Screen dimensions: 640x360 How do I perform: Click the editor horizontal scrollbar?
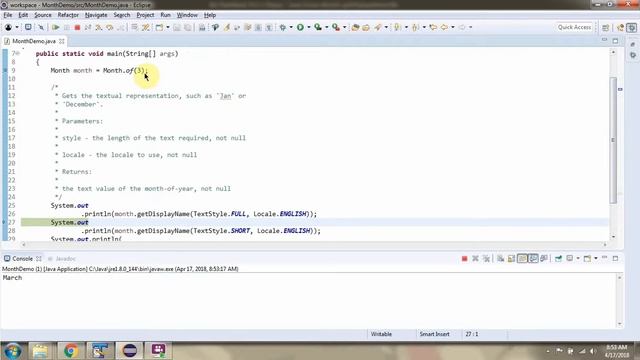pyautogui.click(x=314, y=244)
